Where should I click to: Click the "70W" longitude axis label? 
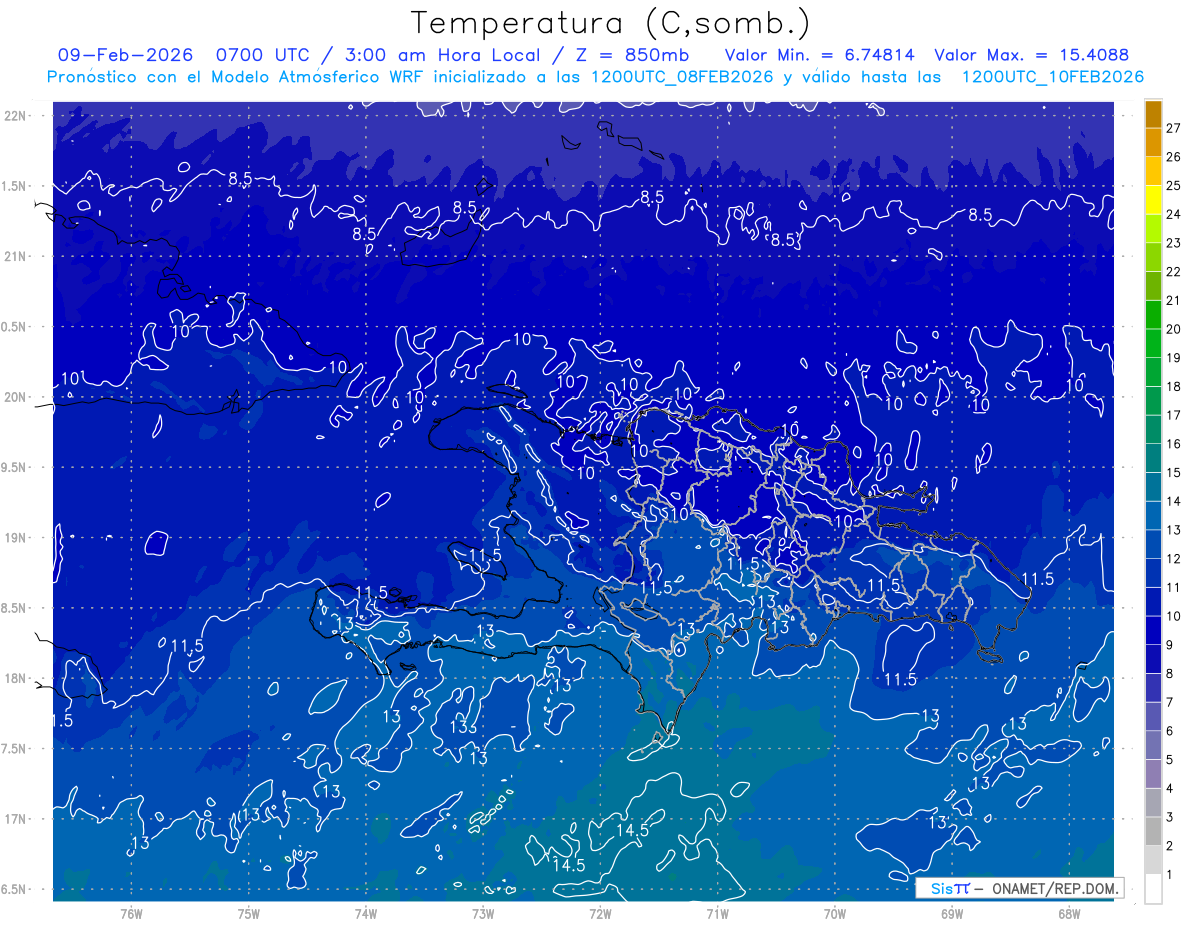pos(835,914)
